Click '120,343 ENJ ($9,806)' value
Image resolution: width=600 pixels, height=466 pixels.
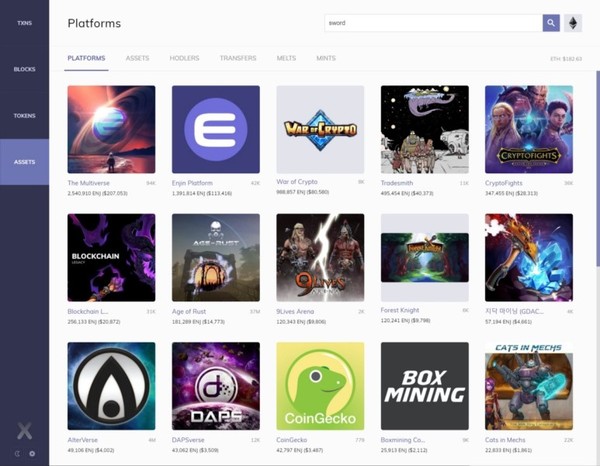(x=301, y=322)
